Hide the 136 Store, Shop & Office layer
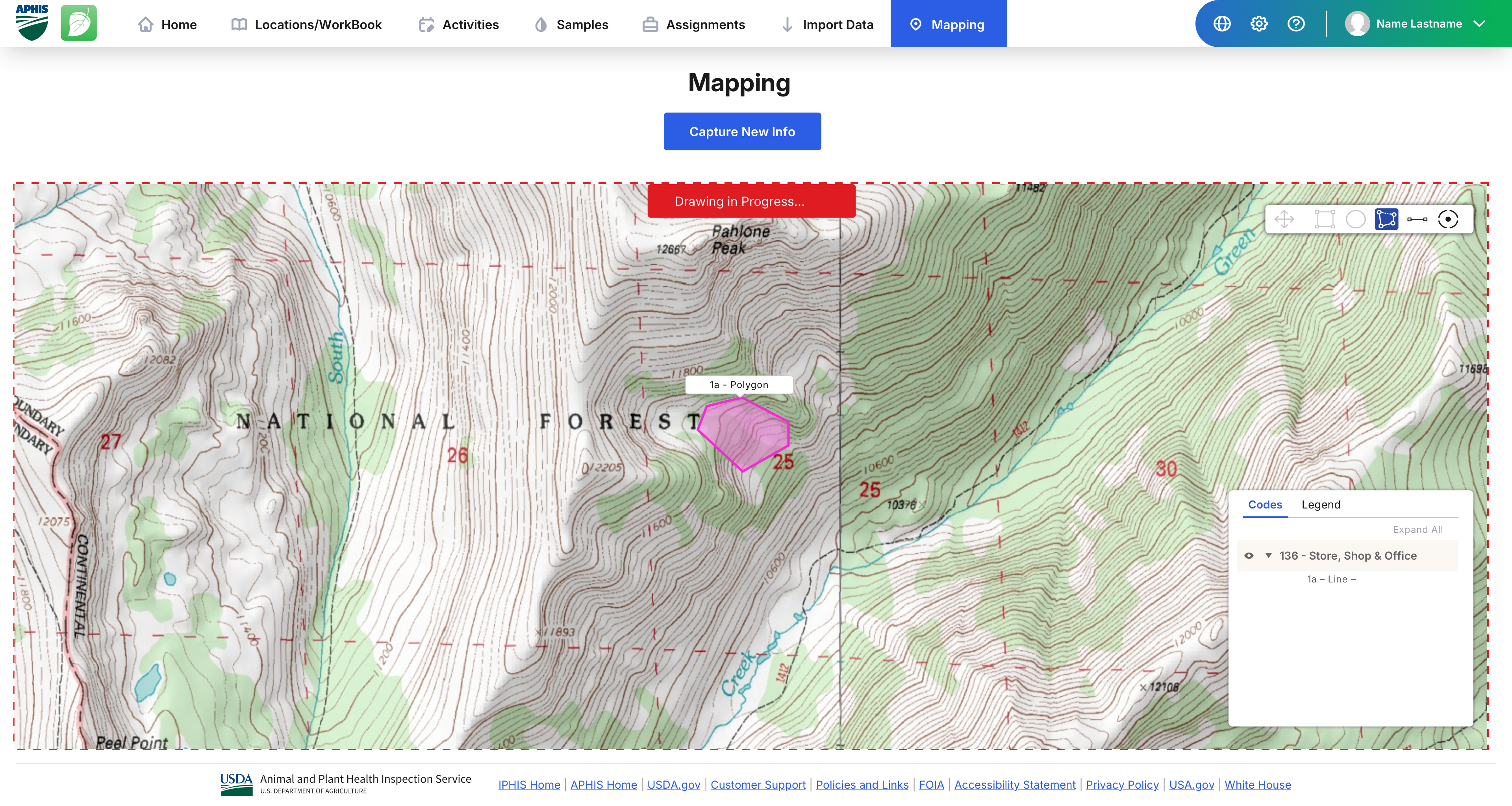 [1249, 556]
